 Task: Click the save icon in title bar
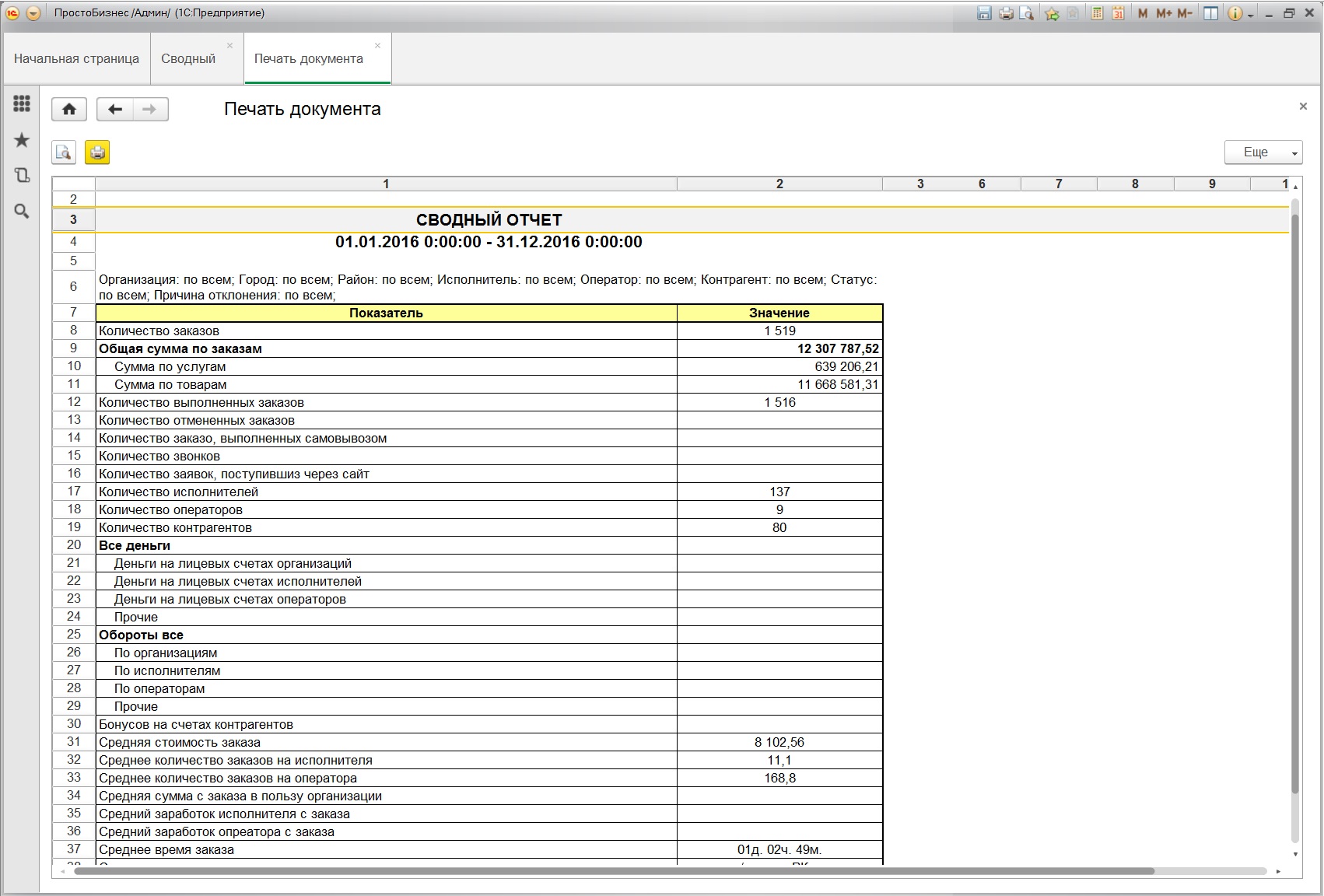coord(984,13)
